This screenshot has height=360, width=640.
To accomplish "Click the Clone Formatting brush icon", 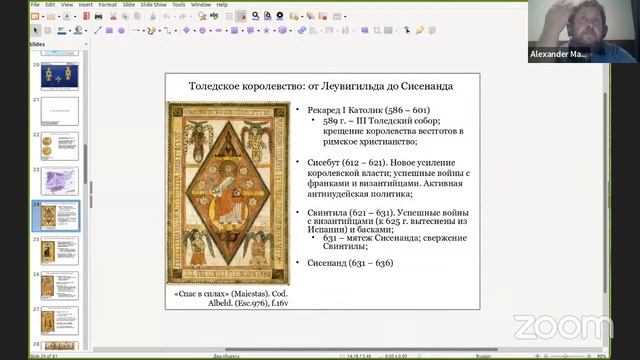I will [153, 16].
